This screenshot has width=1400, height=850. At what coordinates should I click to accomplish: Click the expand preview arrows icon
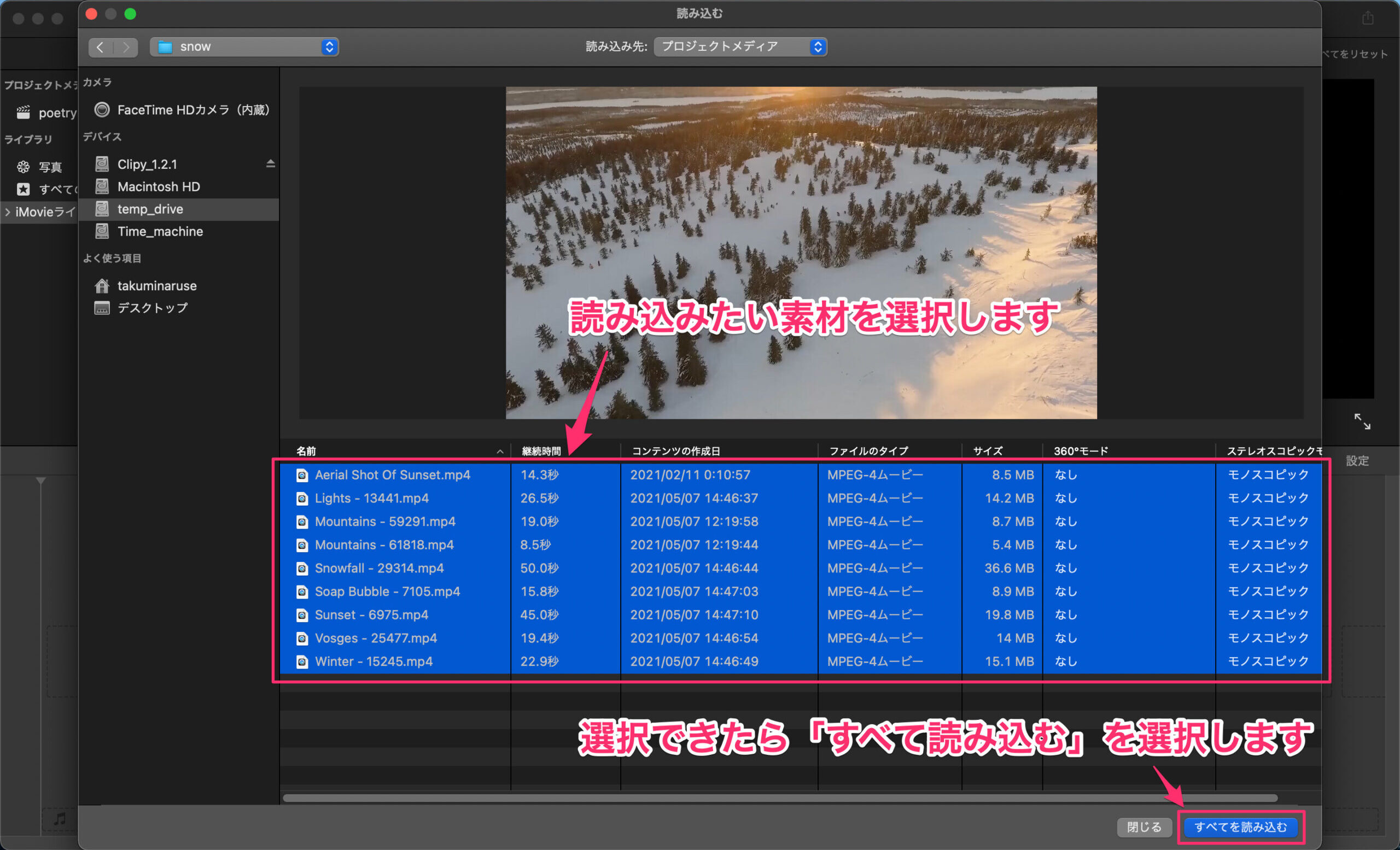point(1361,421)
